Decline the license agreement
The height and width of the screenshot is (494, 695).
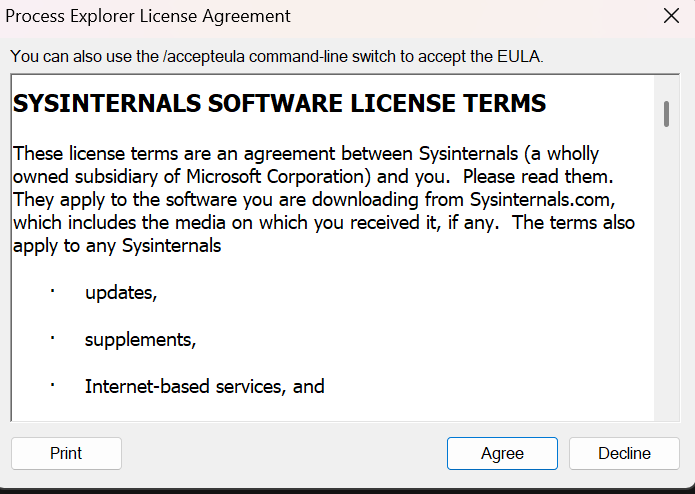(624, 453)
